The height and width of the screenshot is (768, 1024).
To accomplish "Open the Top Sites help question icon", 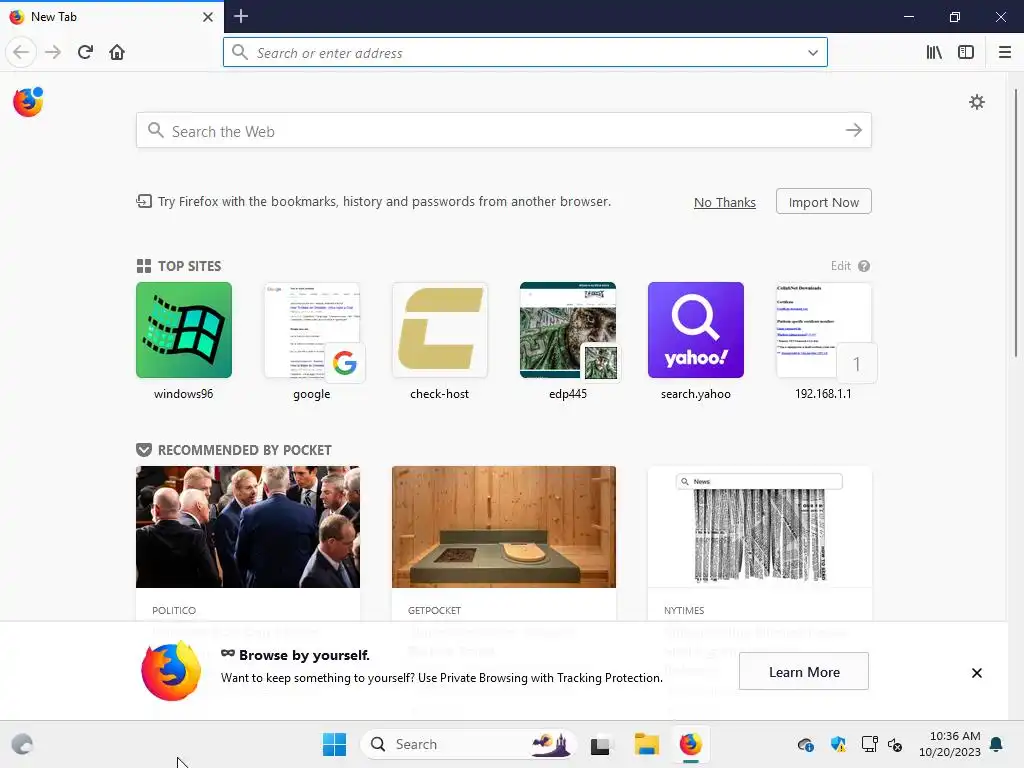I will [864, 266].
